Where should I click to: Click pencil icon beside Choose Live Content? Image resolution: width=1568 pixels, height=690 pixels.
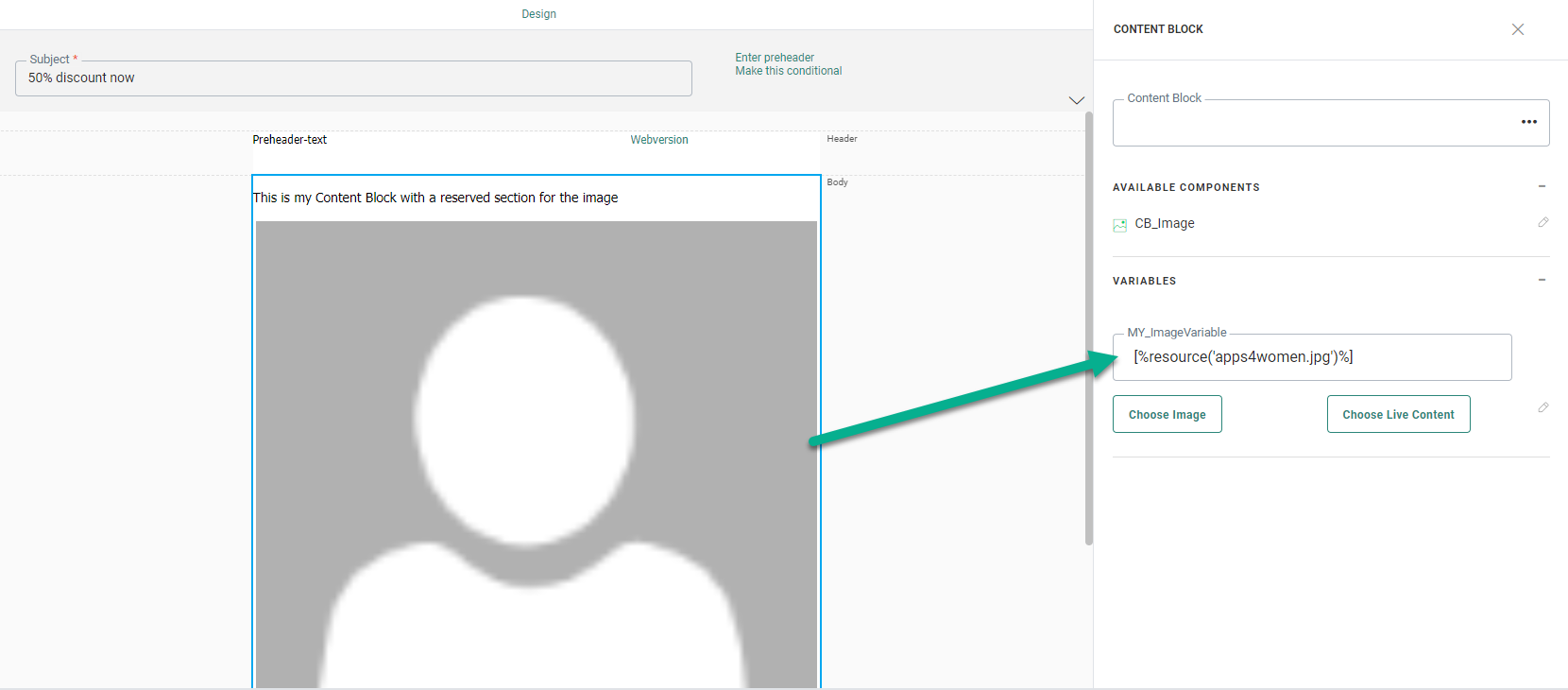click(1542, 407)
